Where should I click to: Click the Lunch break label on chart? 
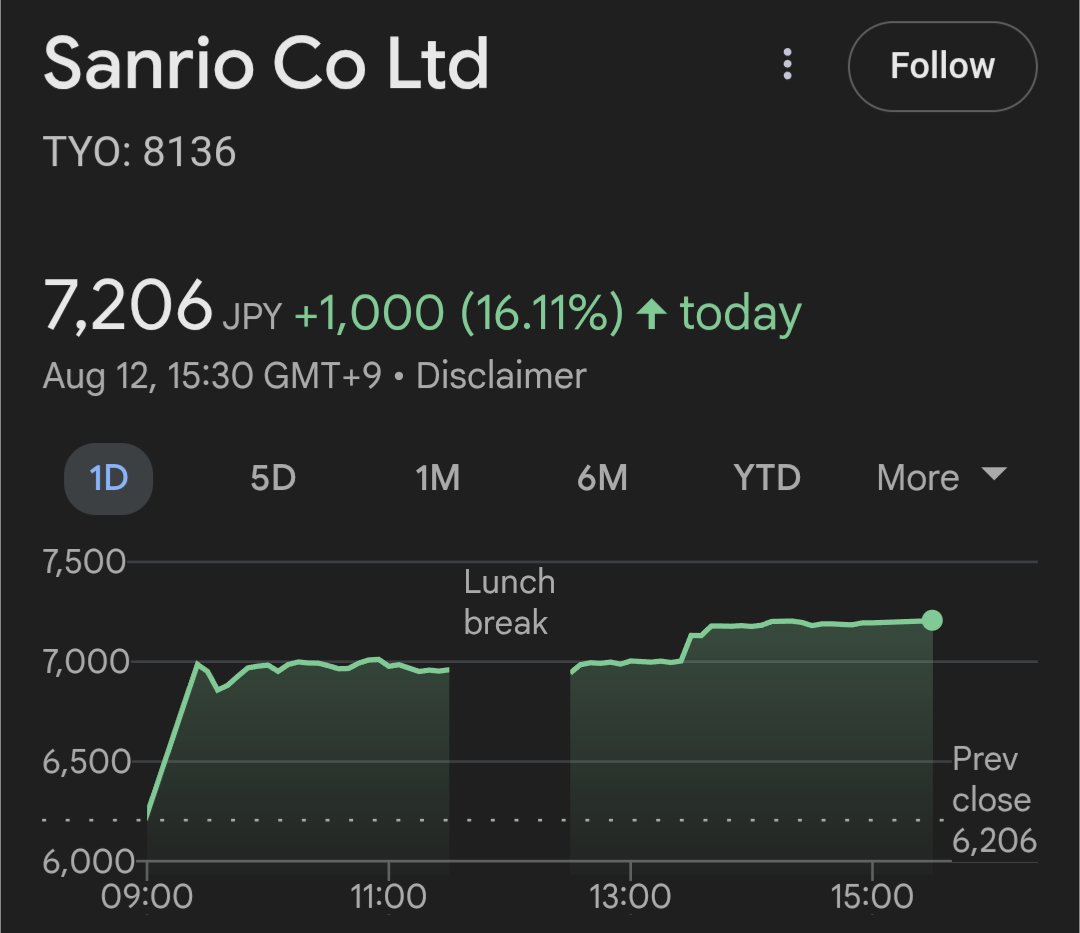pyautogui.click(x=509, y=602)
